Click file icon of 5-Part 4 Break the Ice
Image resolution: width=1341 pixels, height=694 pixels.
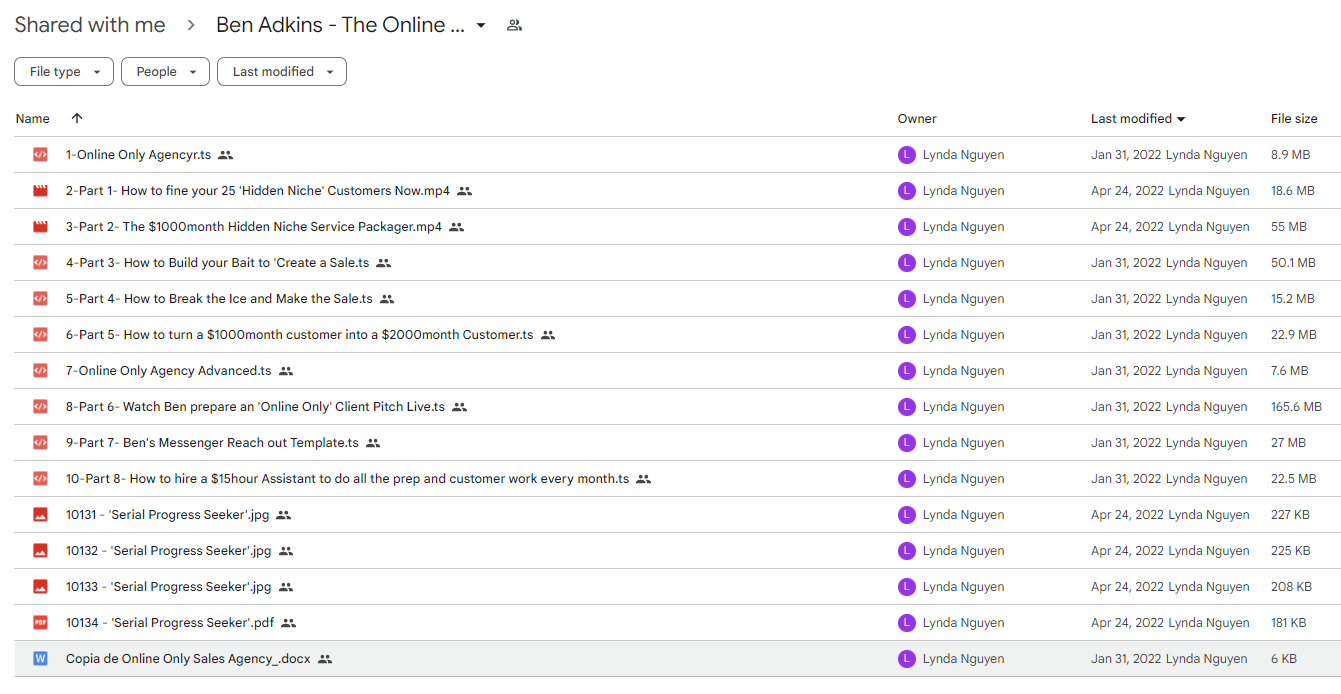click(40, 299)
